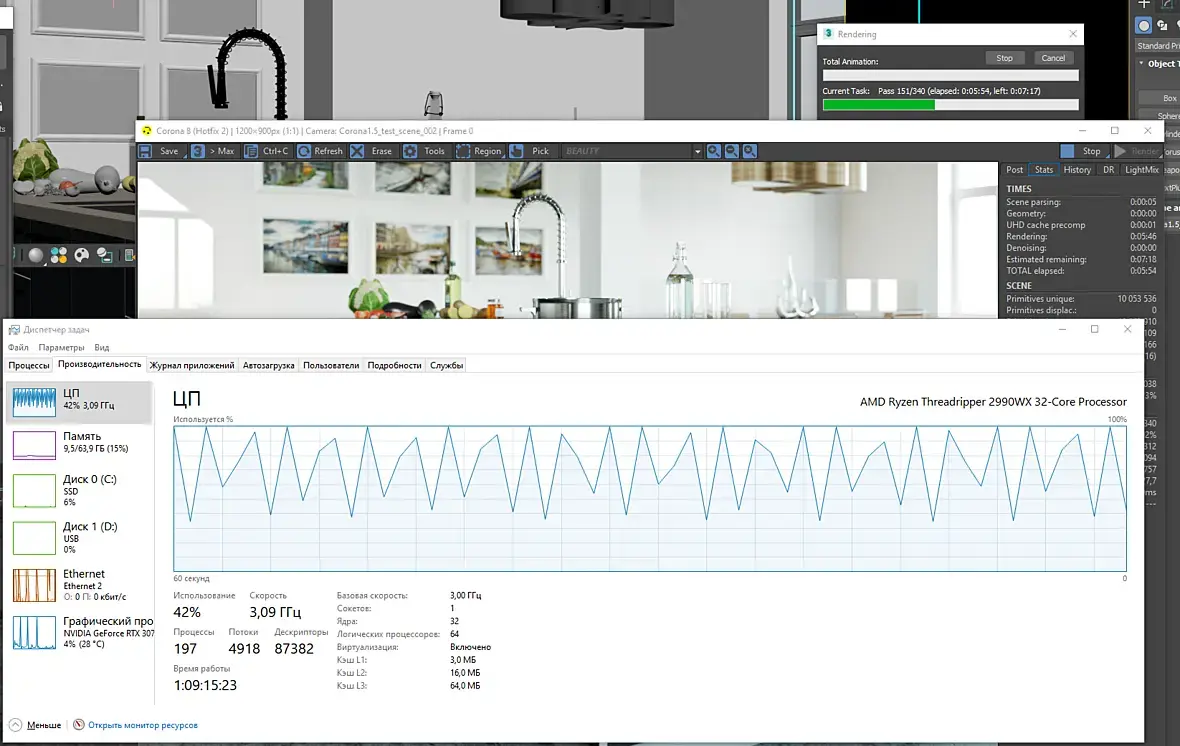Viewport: 1180px width, 746px height.
Task: Switch to Службы tab
Action: (446, 365)
